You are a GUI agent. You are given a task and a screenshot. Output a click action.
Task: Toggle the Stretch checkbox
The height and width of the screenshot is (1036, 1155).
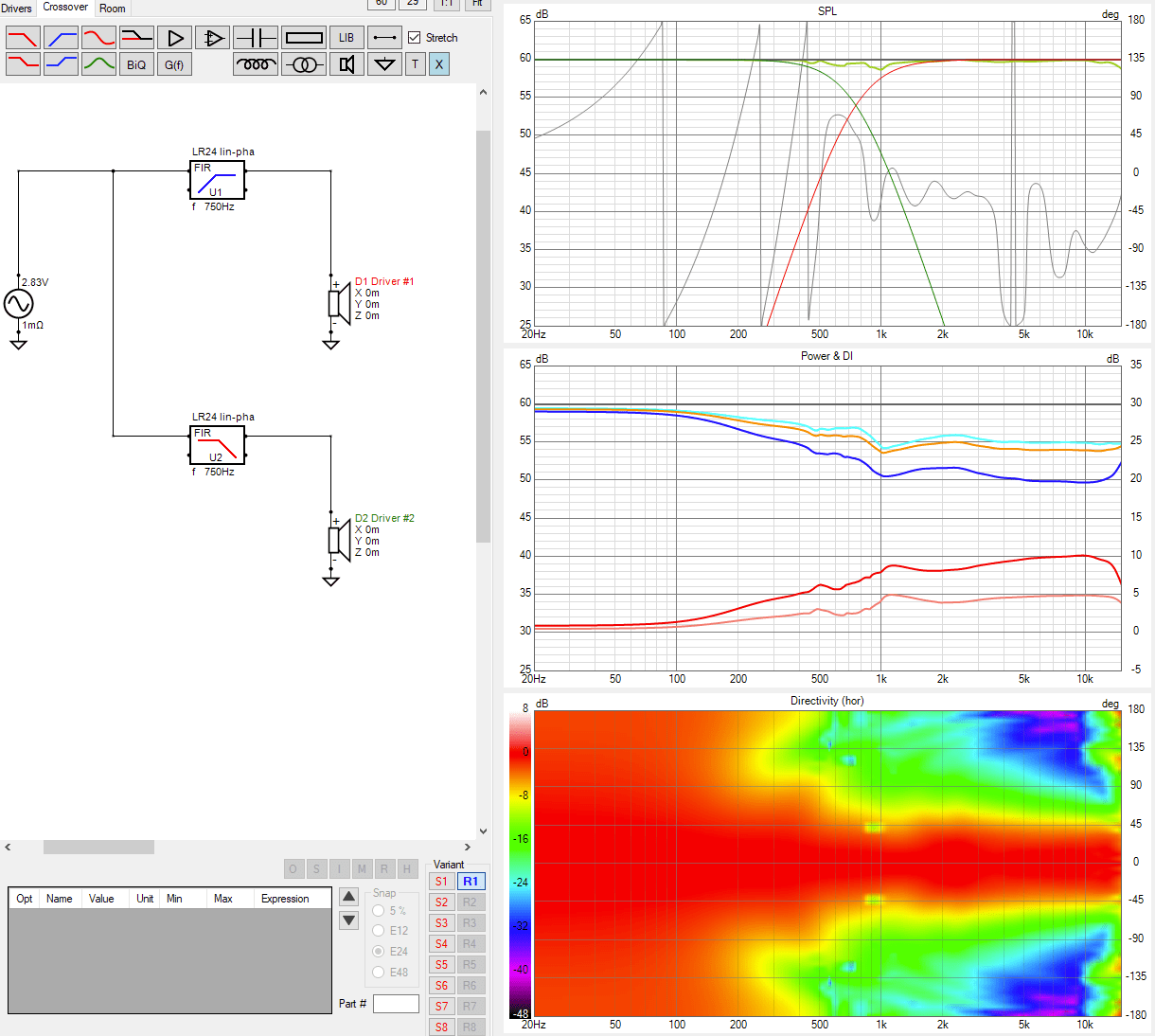tap(414, 38)
